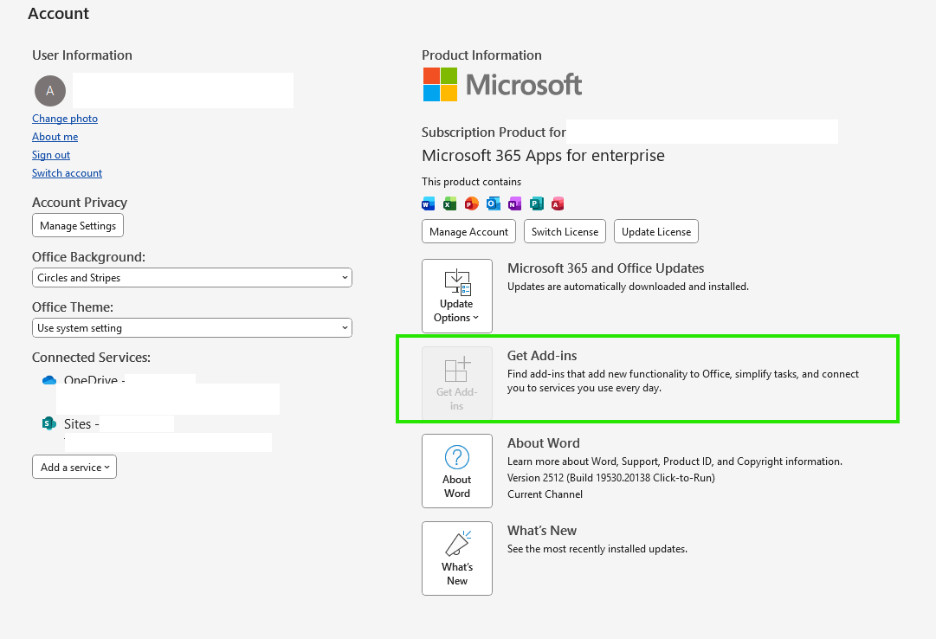Viewport: 936px width, 639px height.
Task: Click the OneDrive entry text in Connected Services
Action: point(95,380)
